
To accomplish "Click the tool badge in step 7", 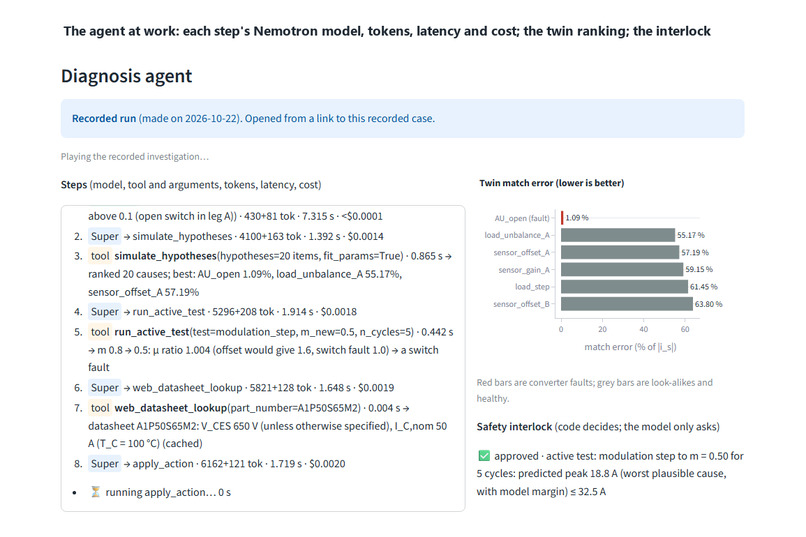I will [100, 408].
